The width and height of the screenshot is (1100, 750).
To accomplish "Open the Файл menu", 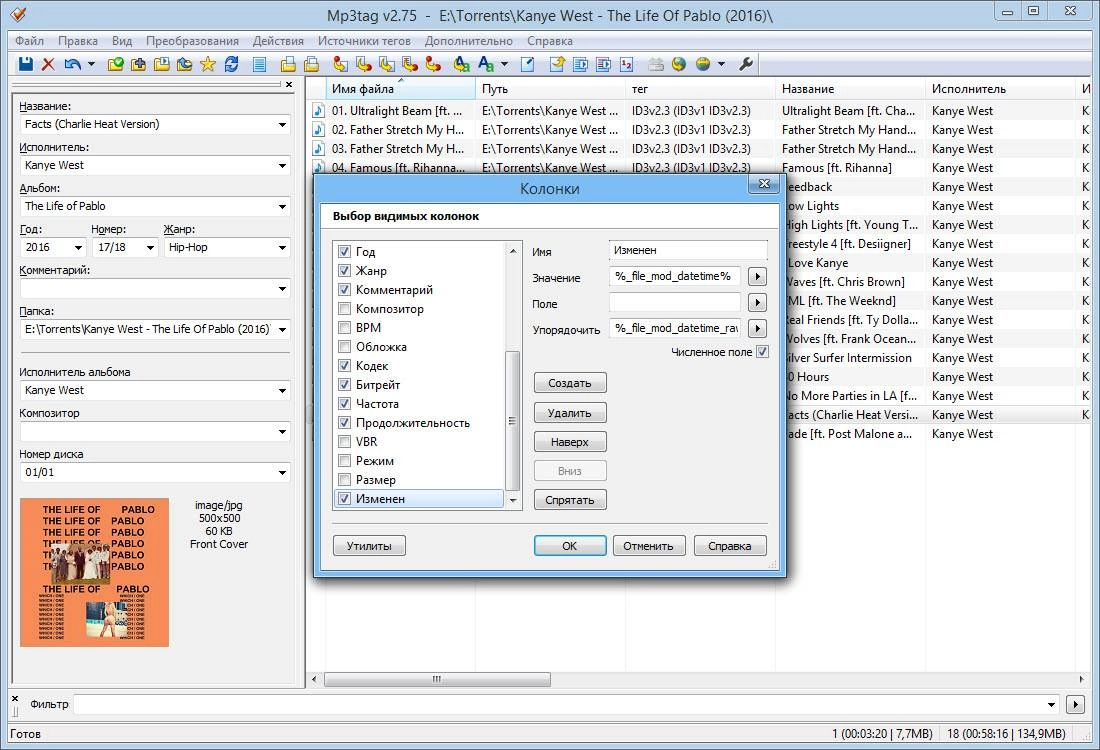I will (29, 41).
